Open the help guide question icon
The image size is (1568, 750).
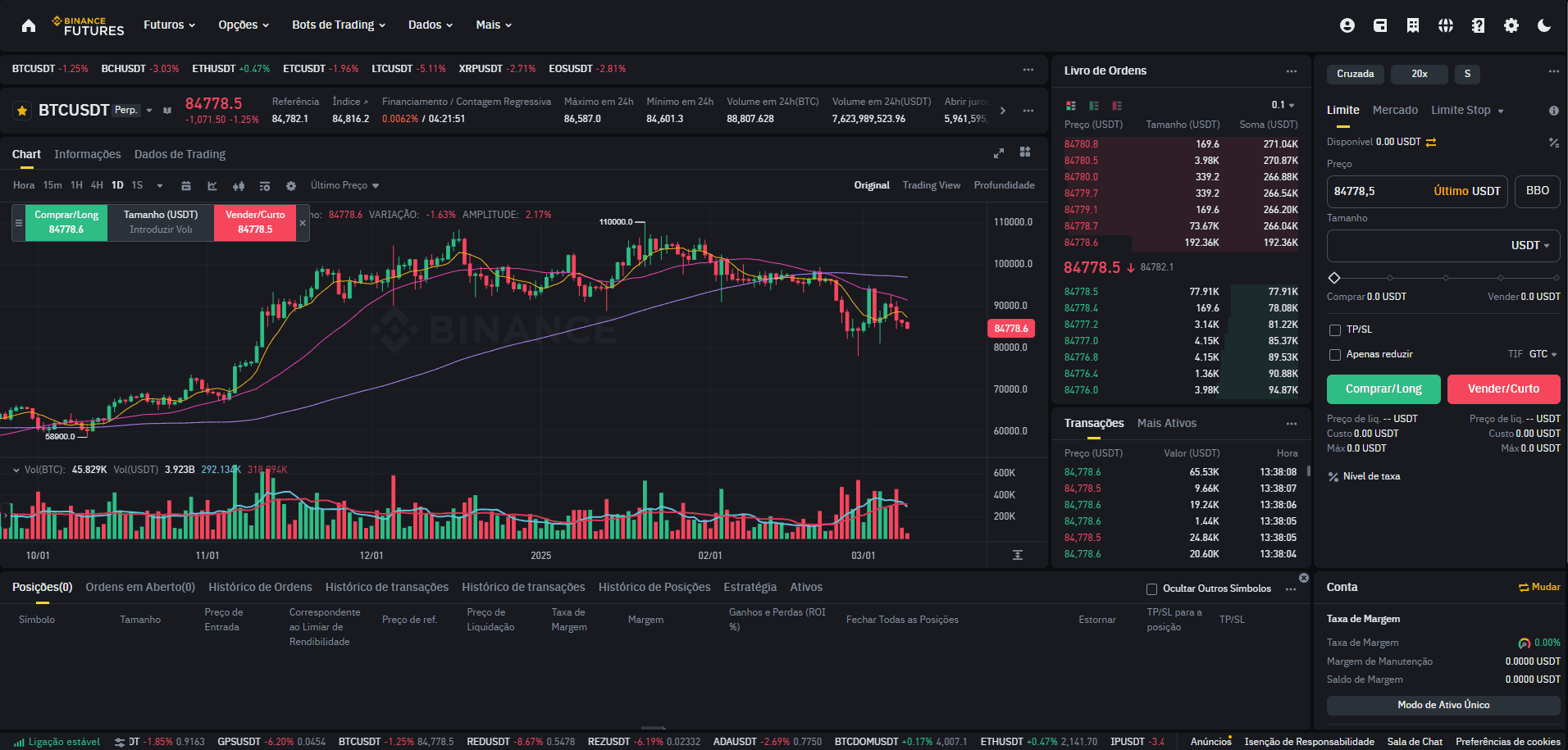1479,25
